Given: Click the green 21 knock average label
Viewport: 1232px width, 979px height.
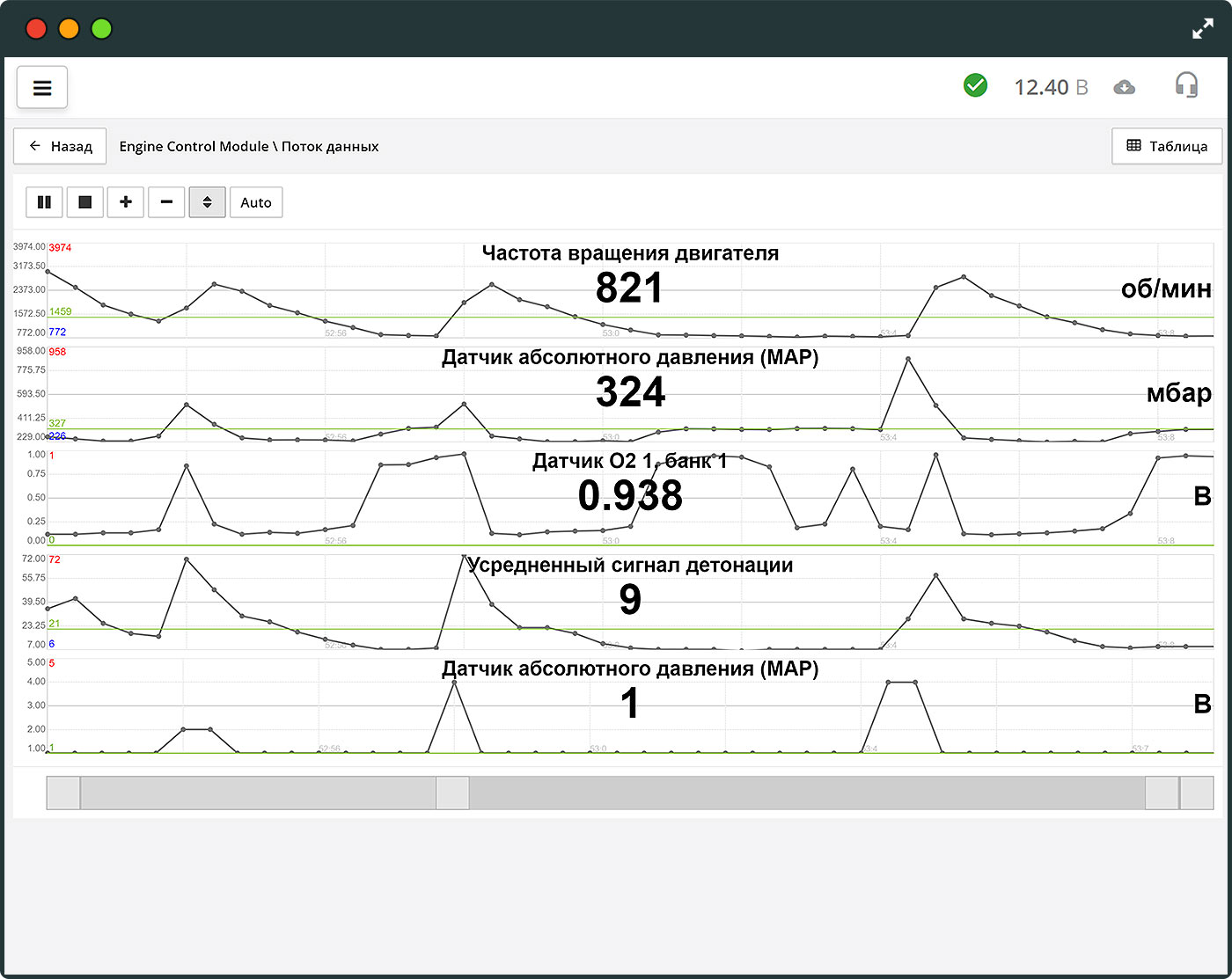Looking at the screenshot, I should pos(55,624).
